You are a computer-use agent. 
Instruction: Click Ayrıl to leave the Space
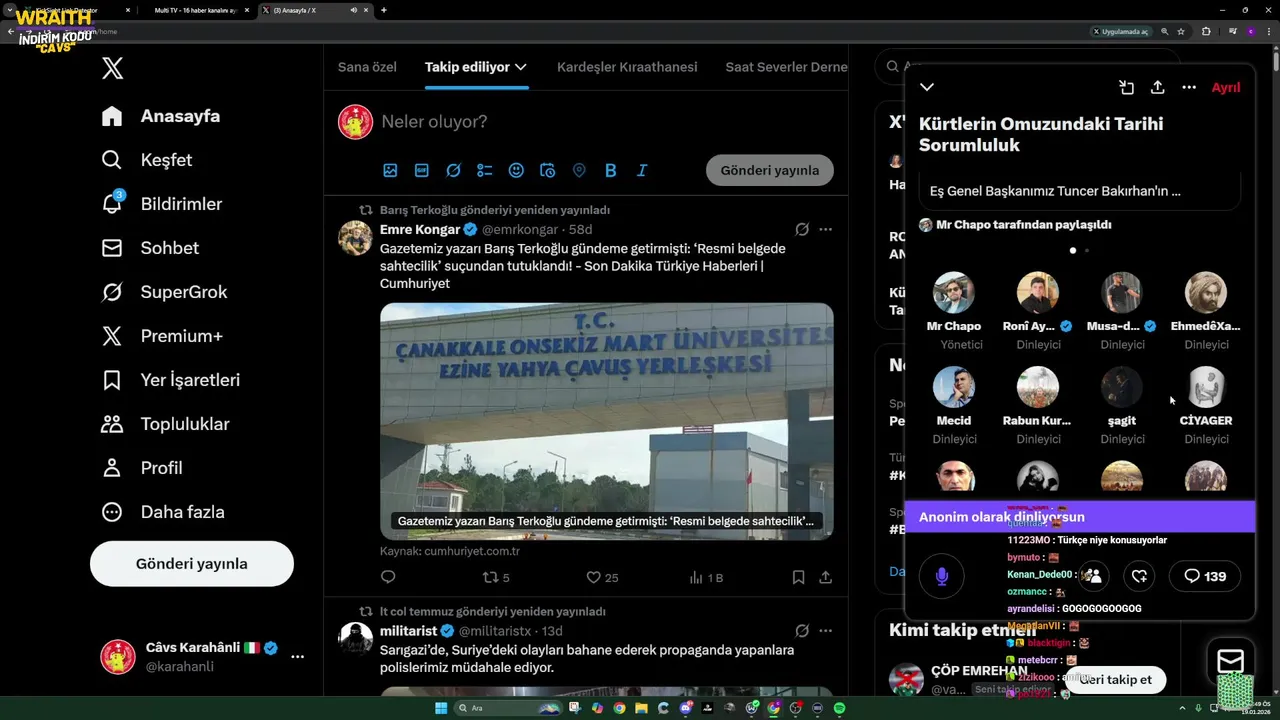[1226, 87]
